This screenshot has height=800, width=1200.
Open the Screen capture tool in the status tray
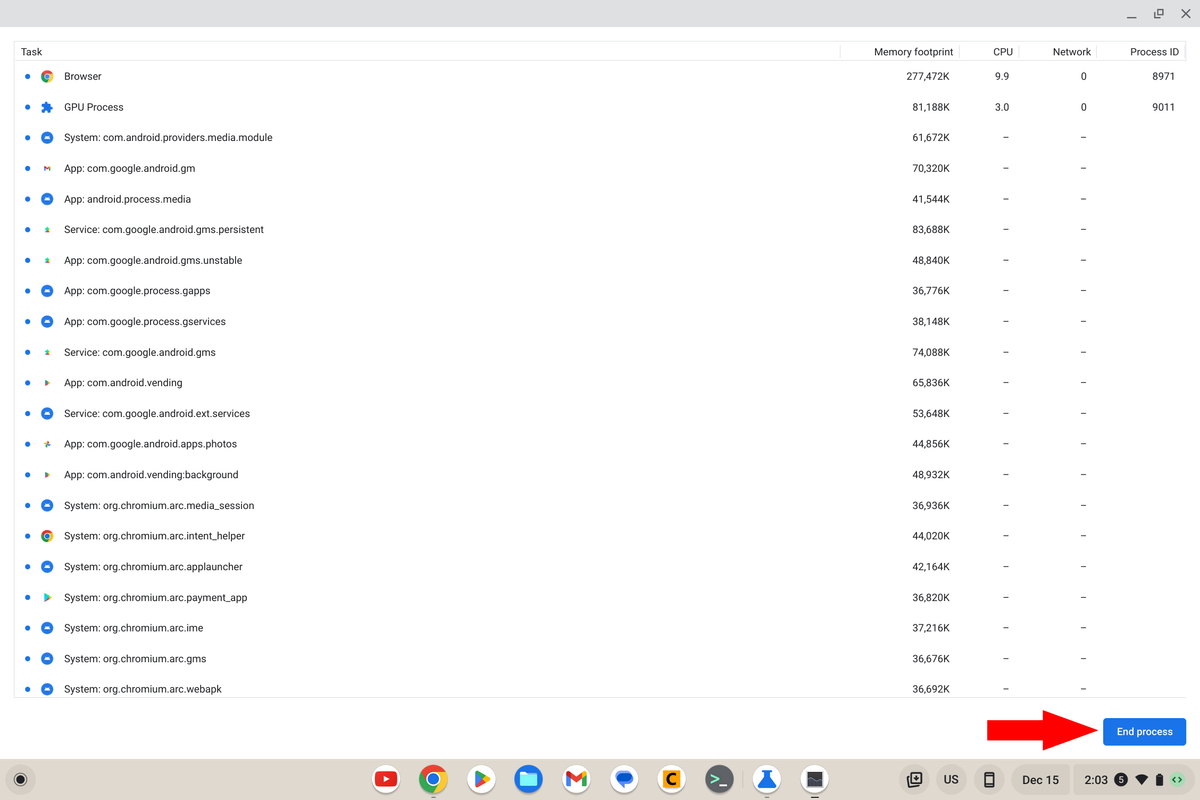pos(913,779)
